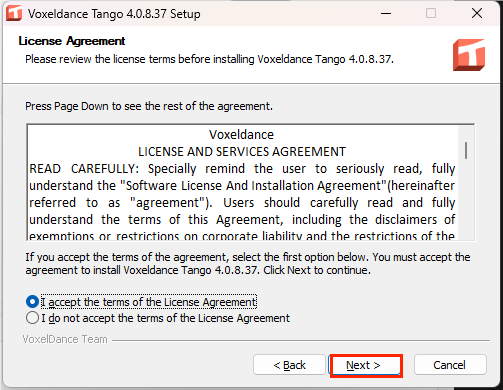Select I do not accept the terms radio button
This screenshot has height=390, width=503.
pos(32,318)
